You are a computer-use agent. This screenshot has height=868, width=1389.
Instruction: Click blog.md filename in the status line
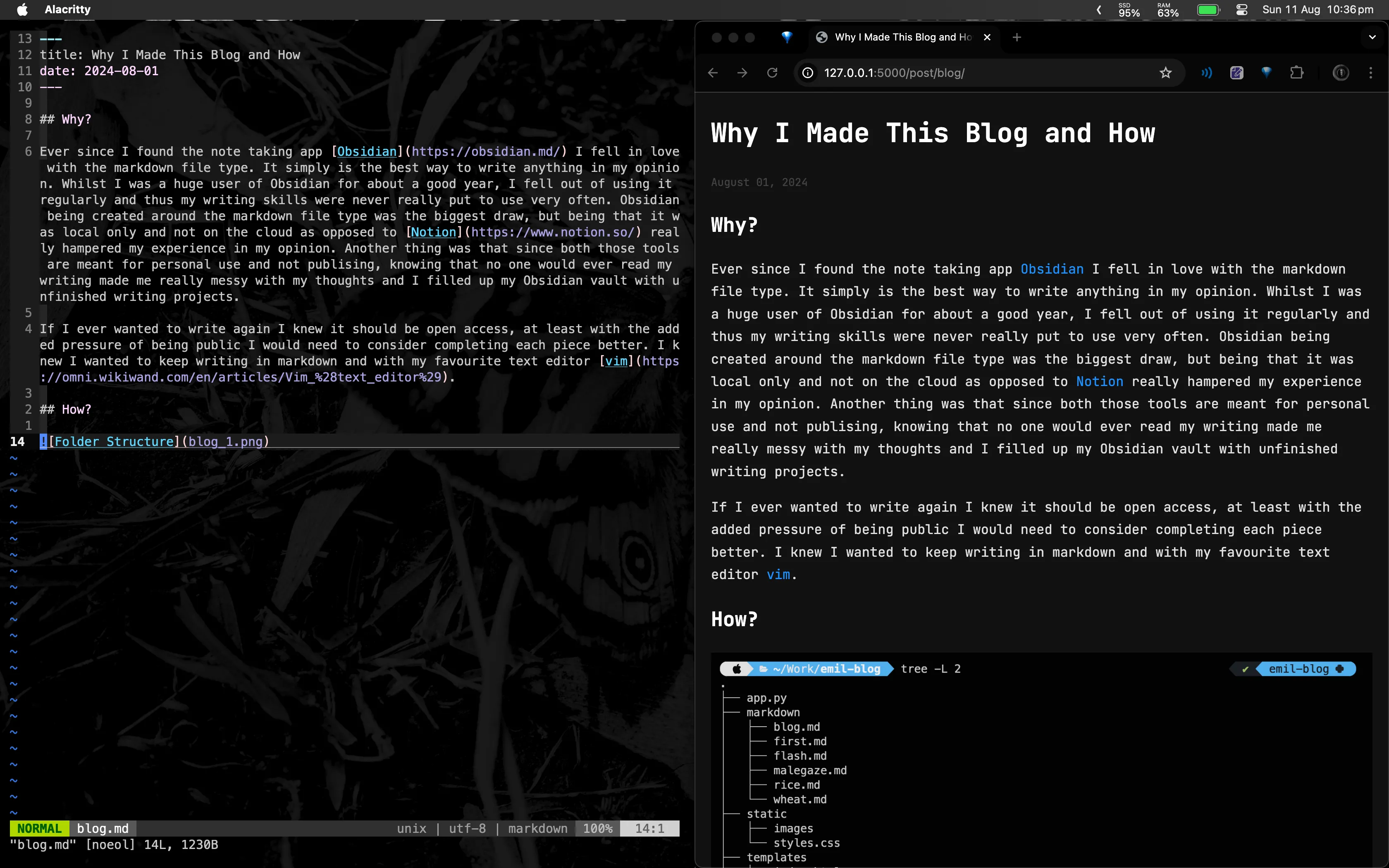[x=103, y=828]
